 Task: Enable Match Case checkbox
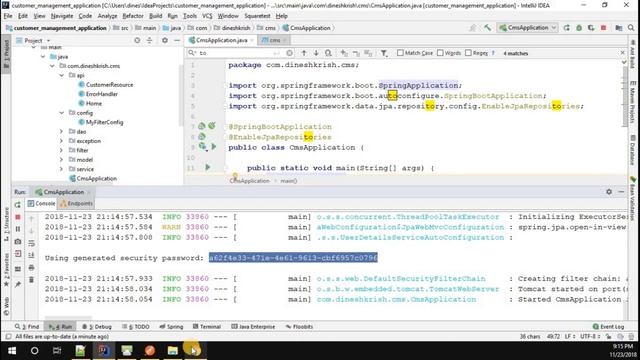point(400,53)
